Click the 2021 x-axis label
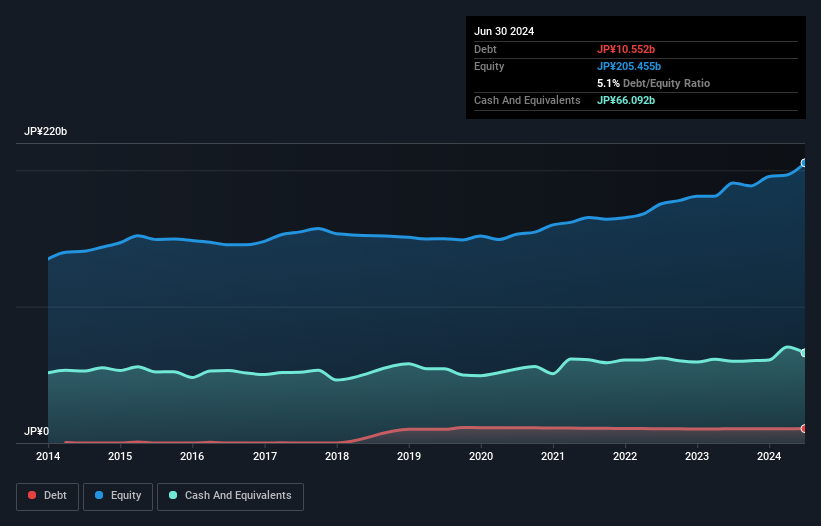Screen dimensions: 821x526 tap(553, 456)
